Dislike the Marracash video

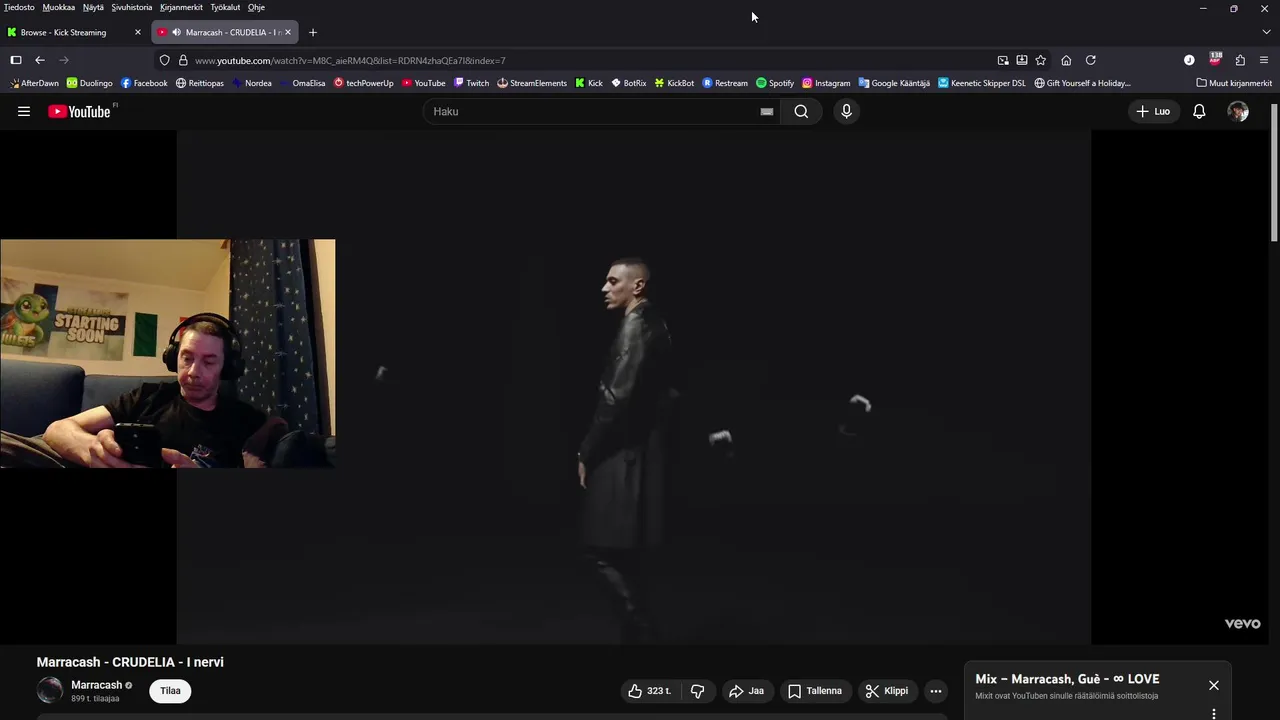pos(698,691)
